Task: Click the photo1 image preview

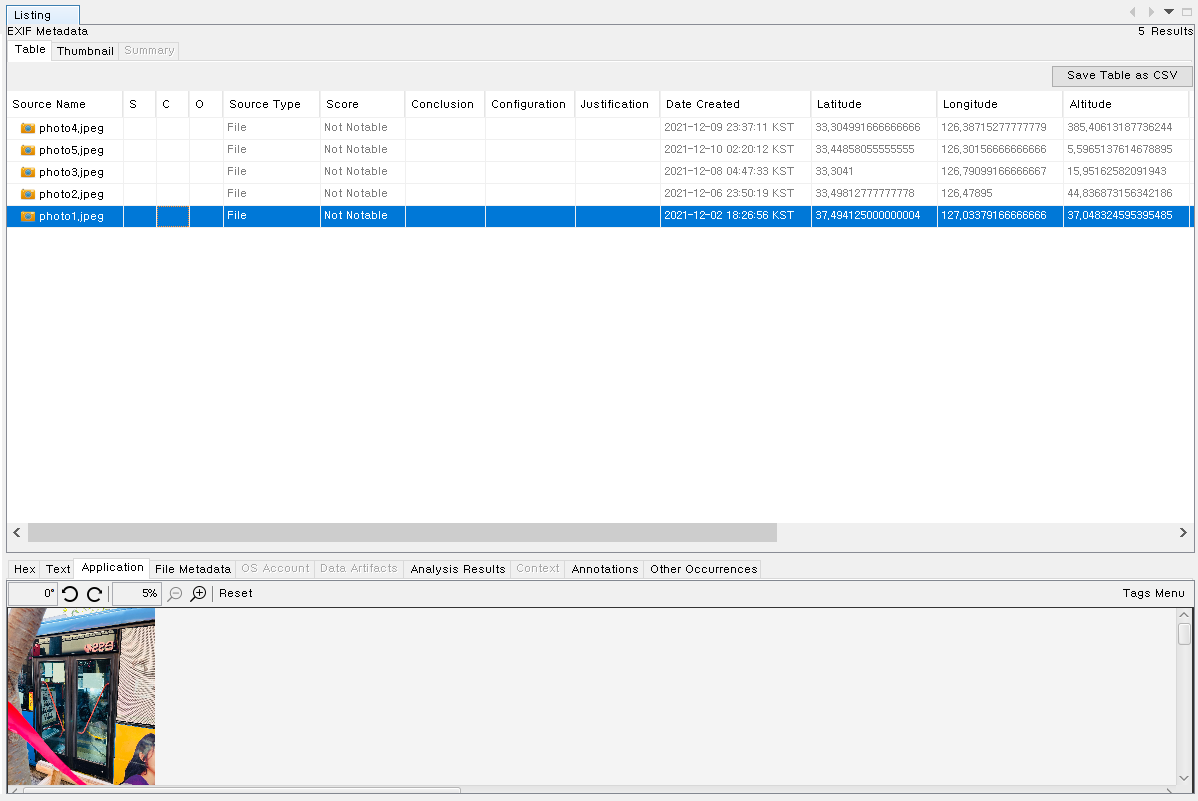Action: (x=82, y=696)
